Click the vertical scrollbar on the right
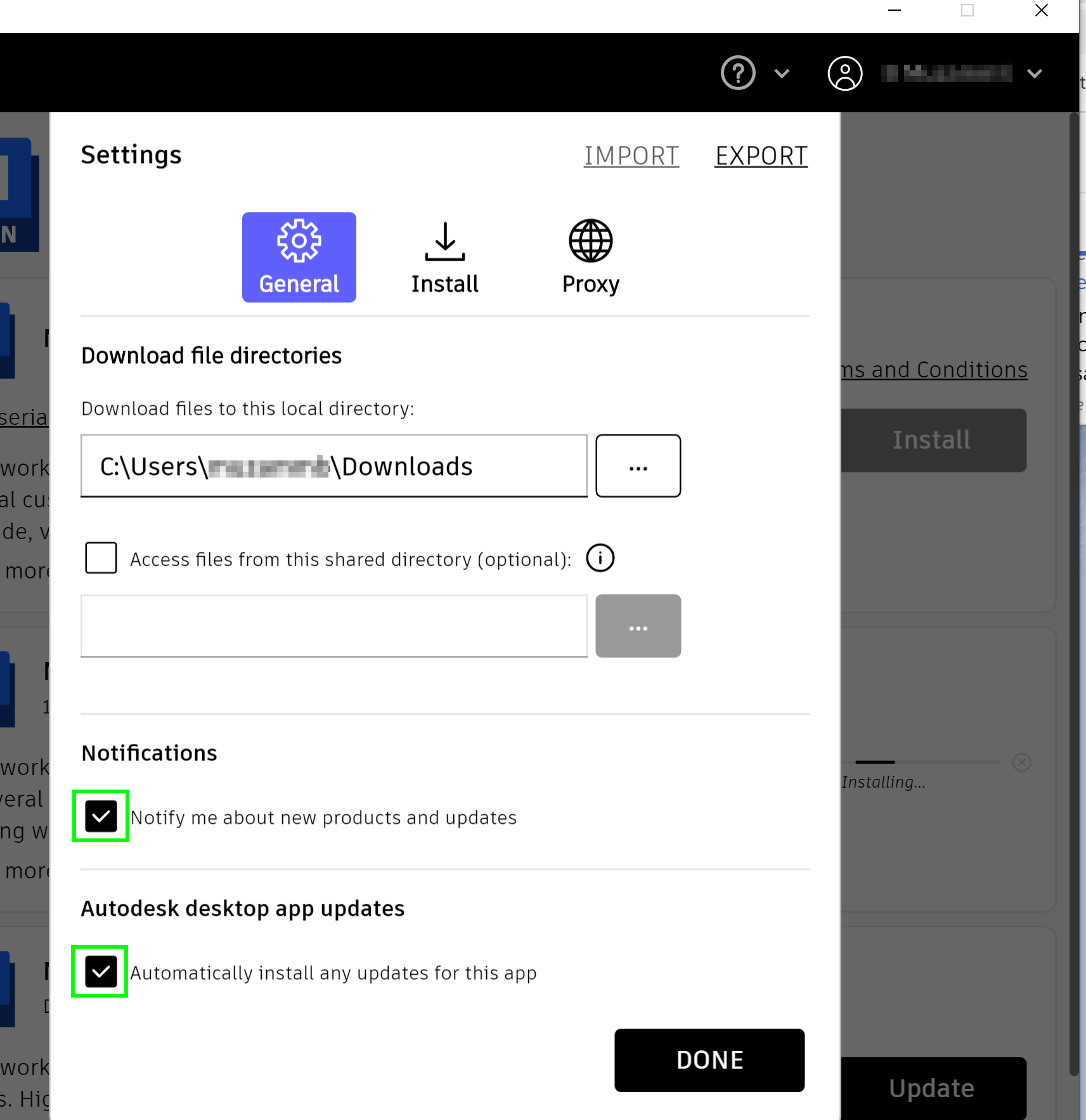Viewport: 1086px width, 1120px height. point(1074,595)
